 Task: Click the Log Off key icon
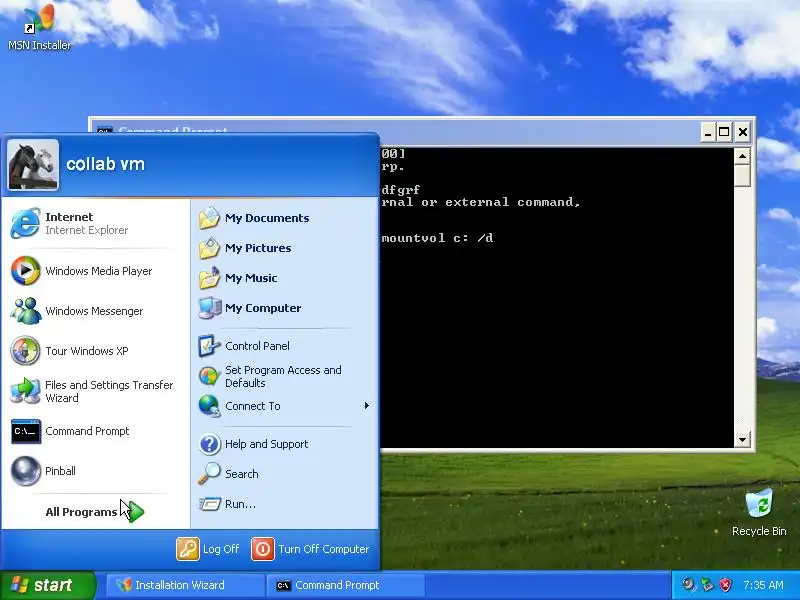point(188,549)
